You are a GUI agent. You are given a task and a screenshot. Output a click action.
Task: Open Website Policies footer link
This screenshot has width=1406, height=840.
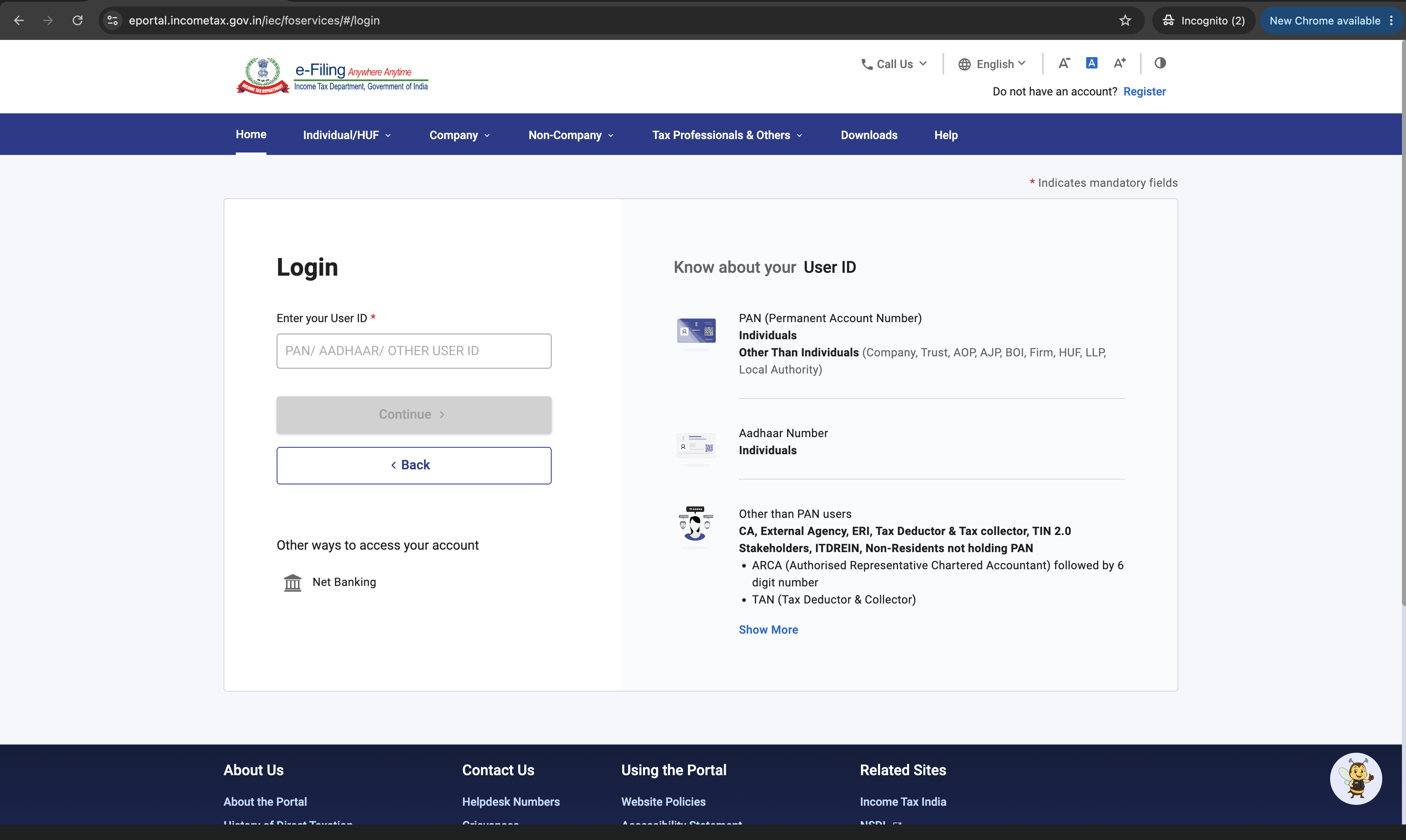(663, 802)
